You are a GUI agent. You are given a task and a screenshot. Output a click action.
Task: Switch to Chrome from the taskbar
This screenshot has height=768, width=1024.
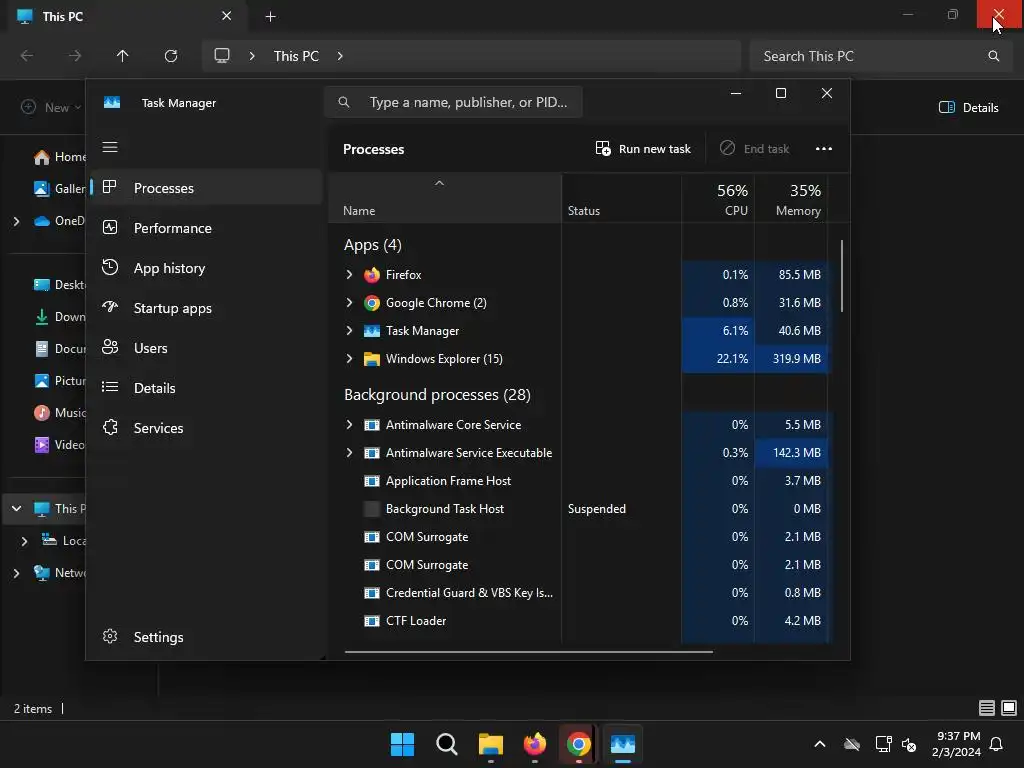[x=579, y=744]
